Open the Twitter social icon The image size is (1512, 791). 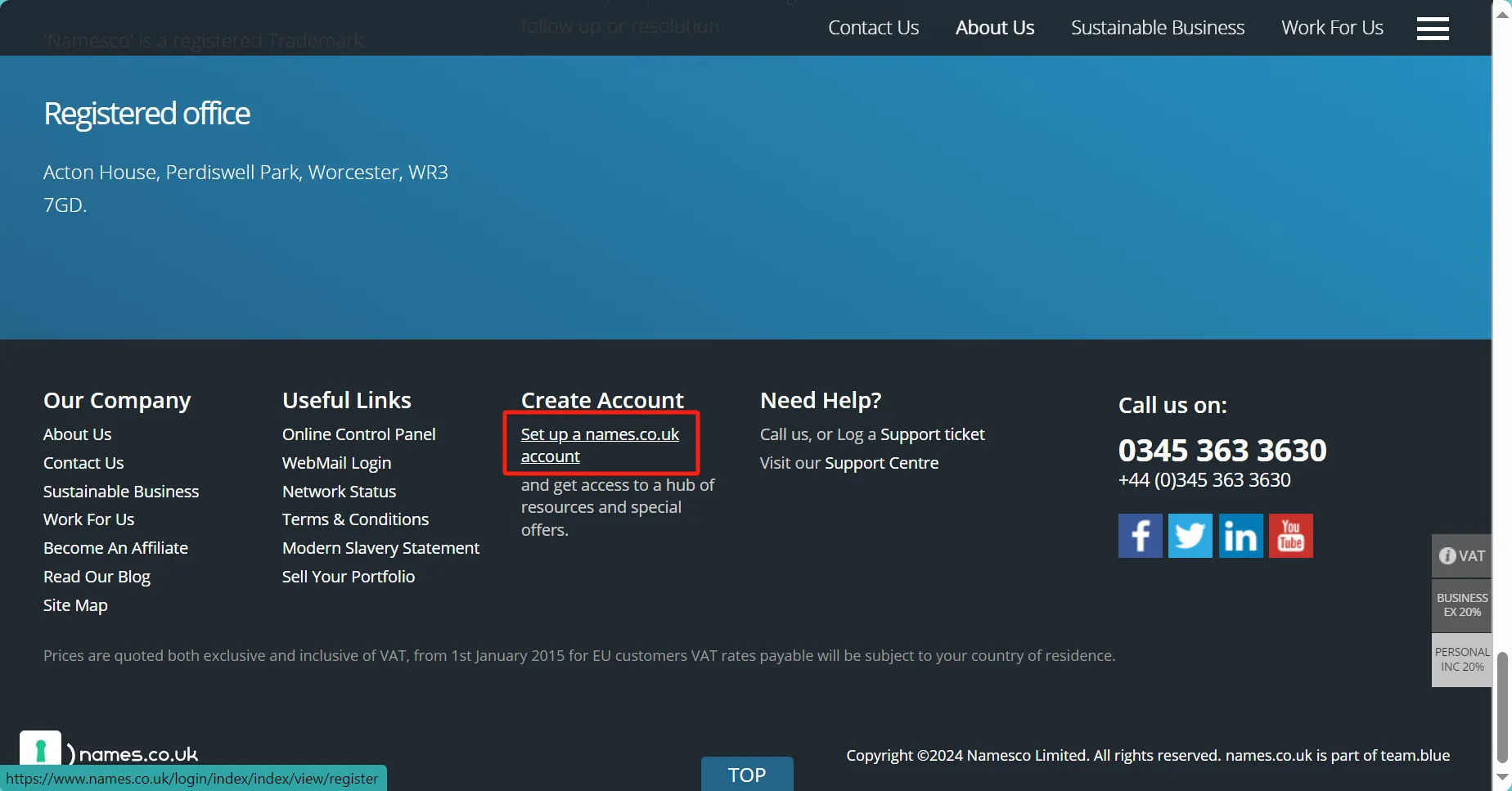pos(1190,536)
